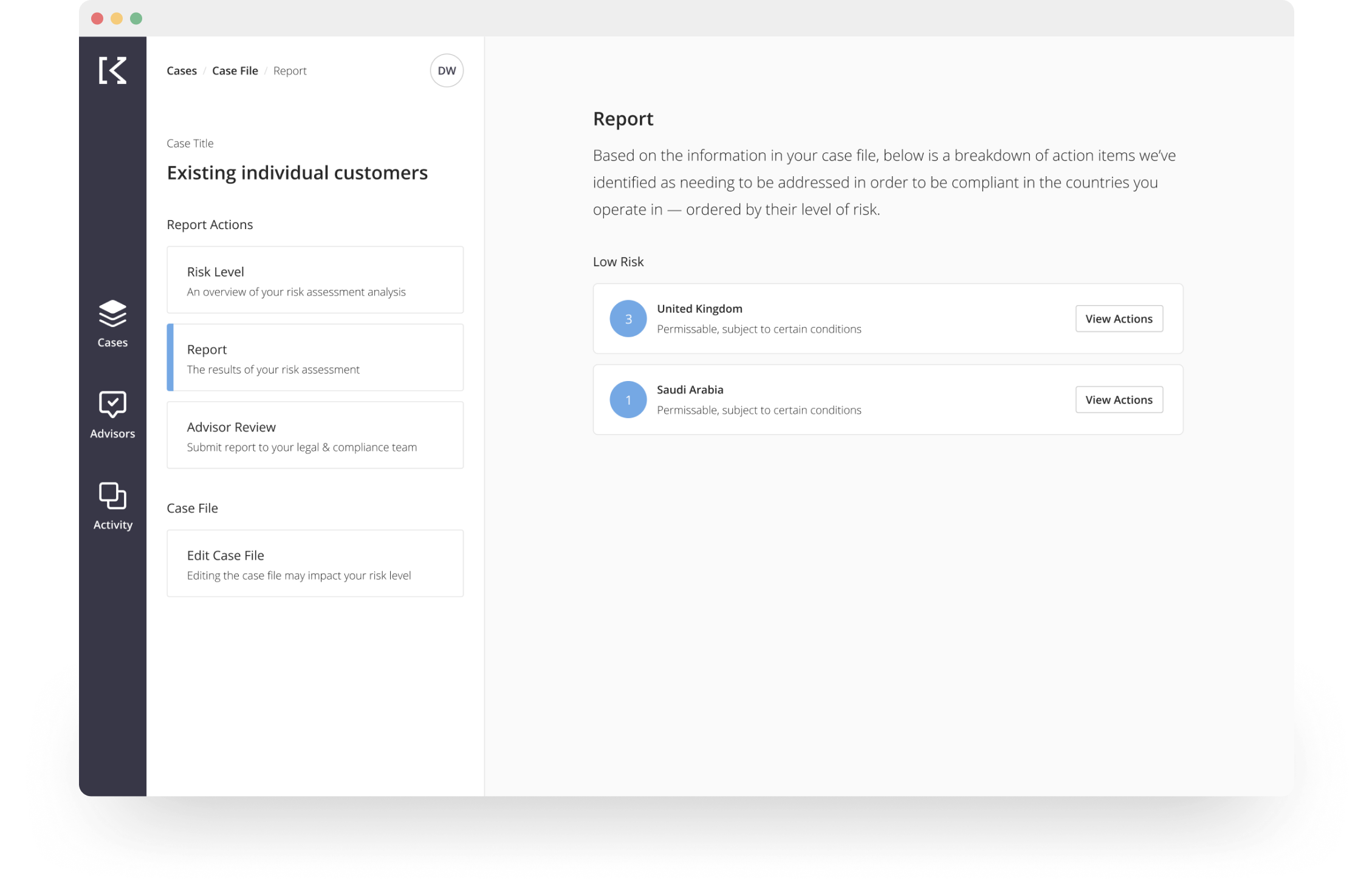Select the Report action card
The width and height of the screenshot is (1372, 886).
(x=315, y=358)
